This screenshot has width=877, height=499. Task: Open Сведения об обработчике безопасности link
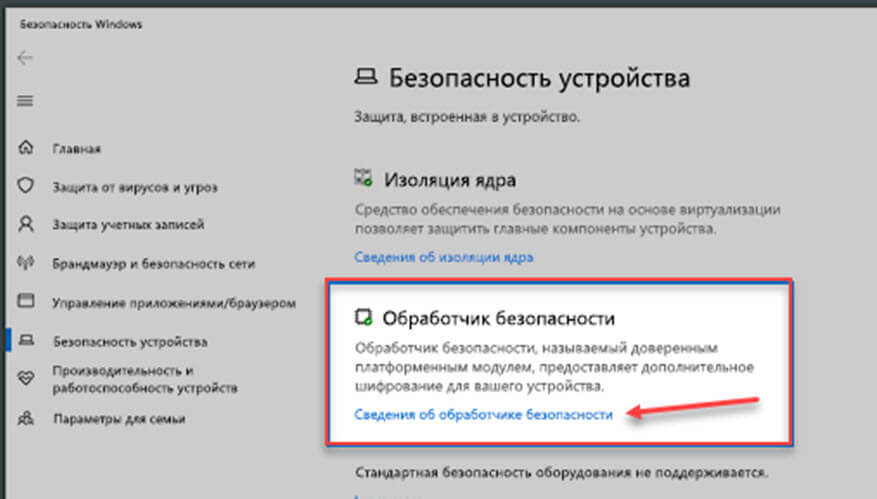click(x=484, y=415)
